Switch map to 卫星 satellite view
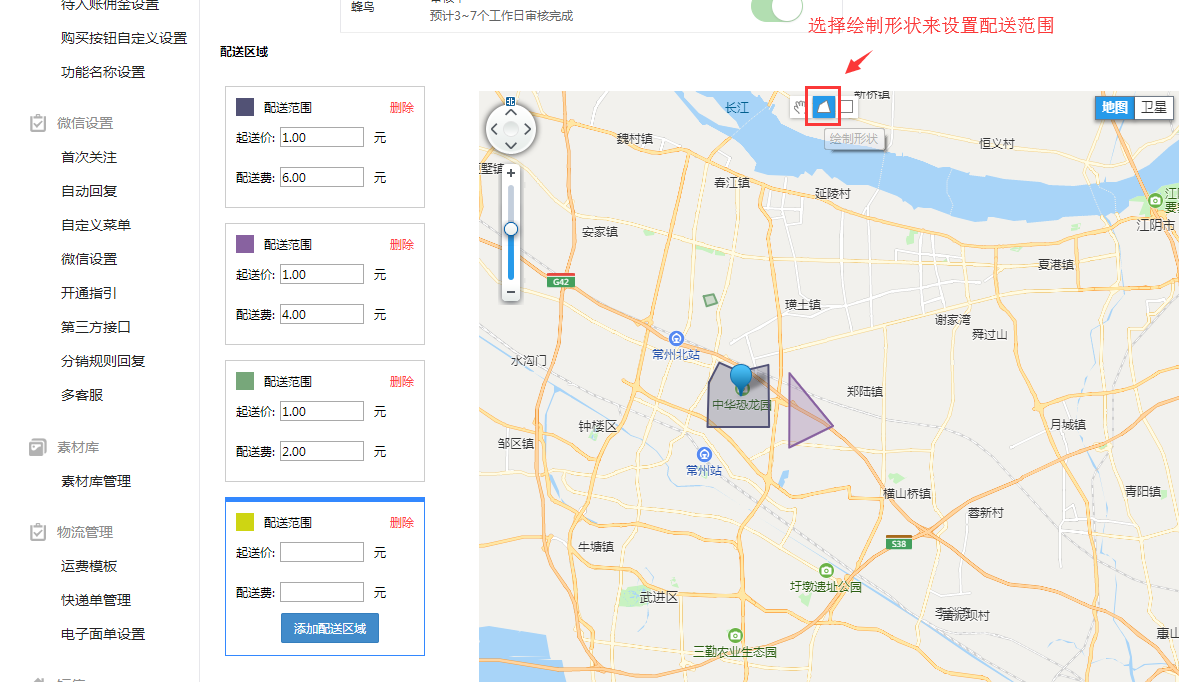This screenshot has width=1199, height=682. pyautogui.click(x=1154, y=108)
